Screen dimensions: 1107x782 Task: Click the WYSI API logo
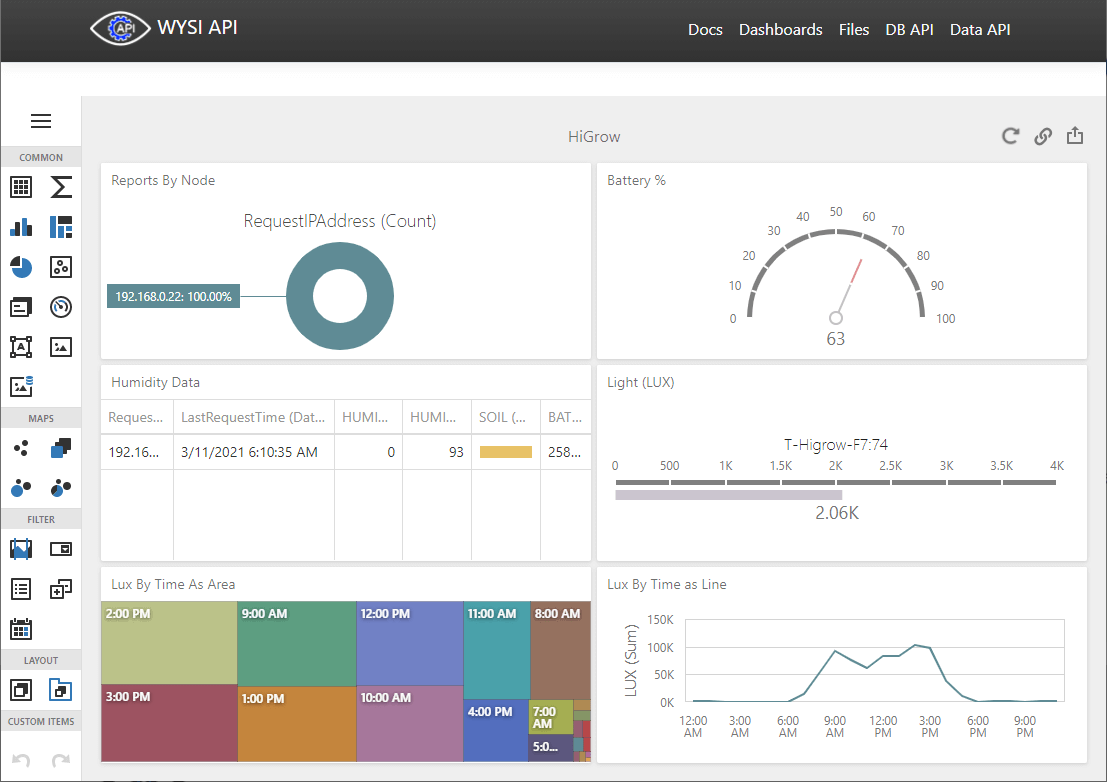click(120, 28)
